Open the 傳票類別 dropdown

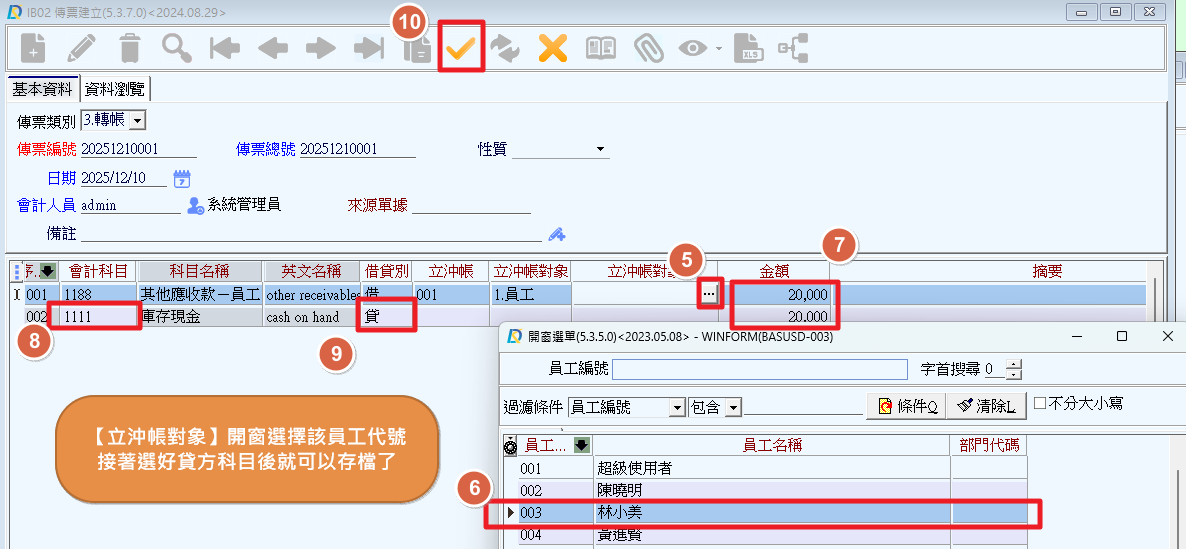click(137, 121)
